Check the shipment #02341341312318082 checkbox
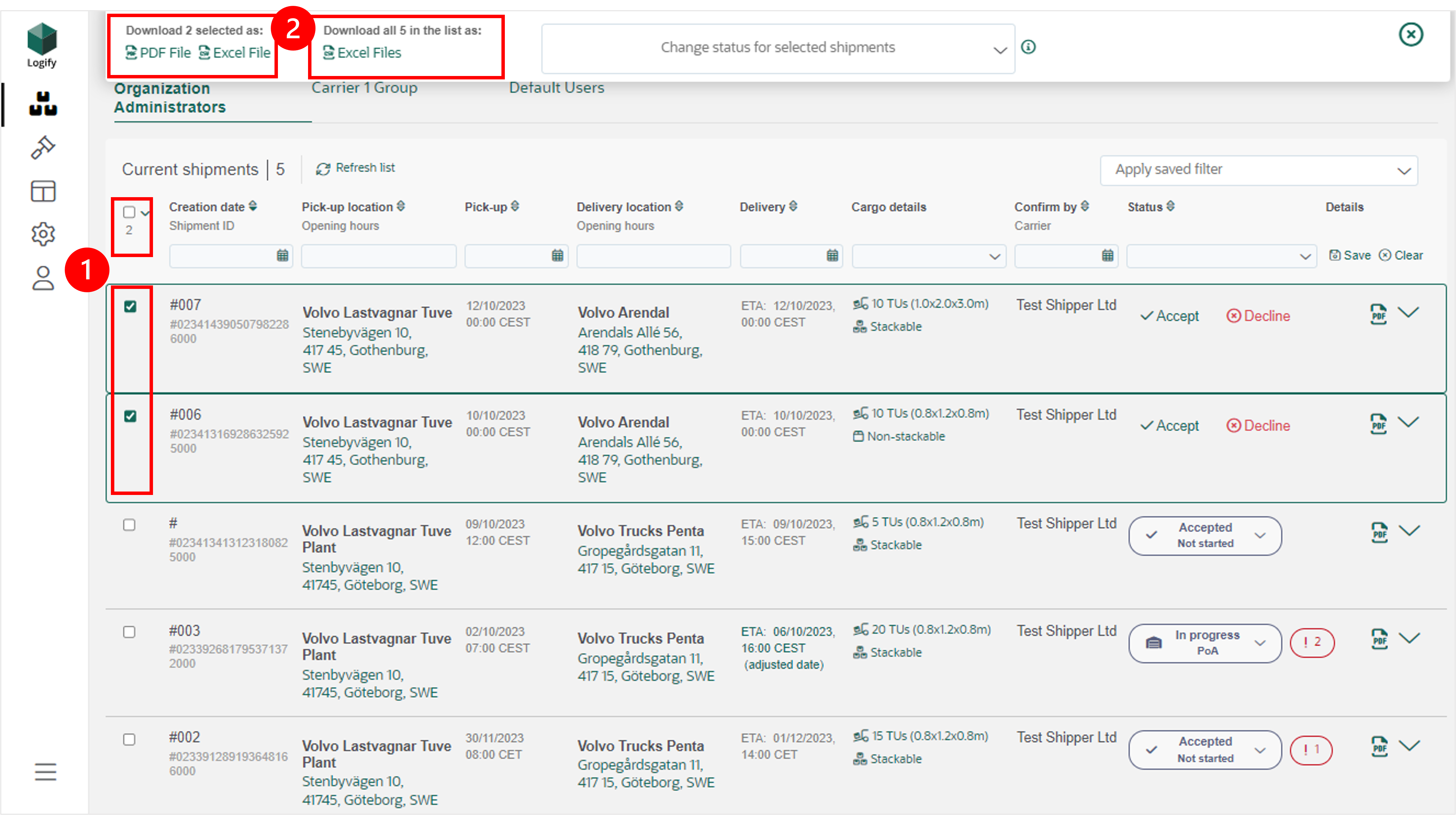This screenshot has width=1456, height=815. tap(129, 524)
